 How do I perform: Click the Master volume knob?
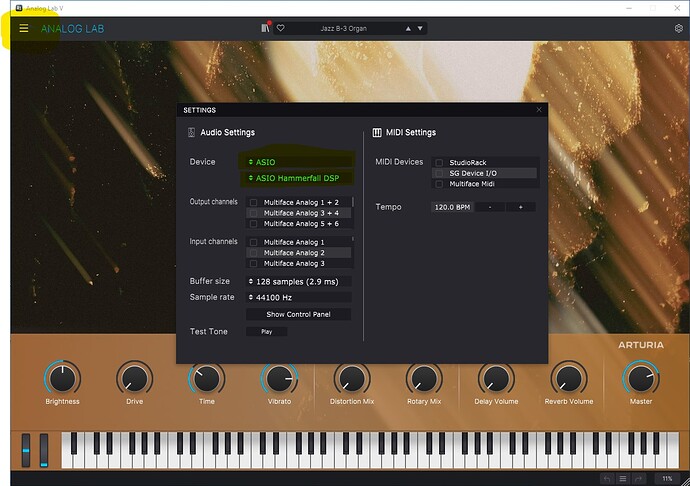(x=641, y=379)
